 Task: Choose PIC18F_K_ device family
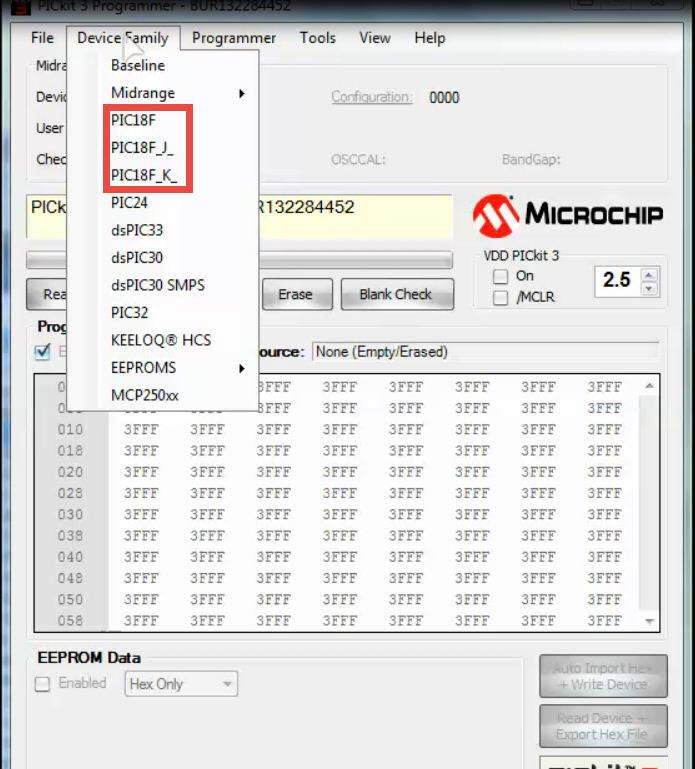click(x=163, y=175)
